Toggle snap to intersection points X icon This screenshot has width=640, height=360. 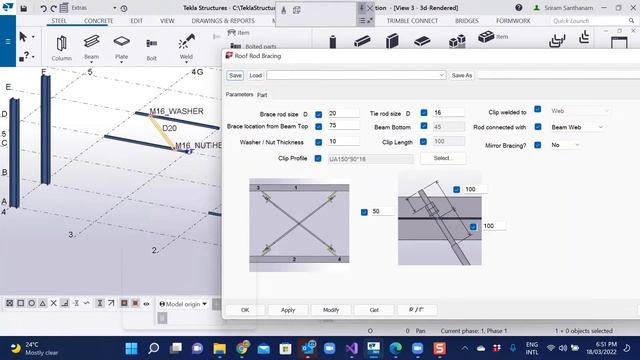53,303
